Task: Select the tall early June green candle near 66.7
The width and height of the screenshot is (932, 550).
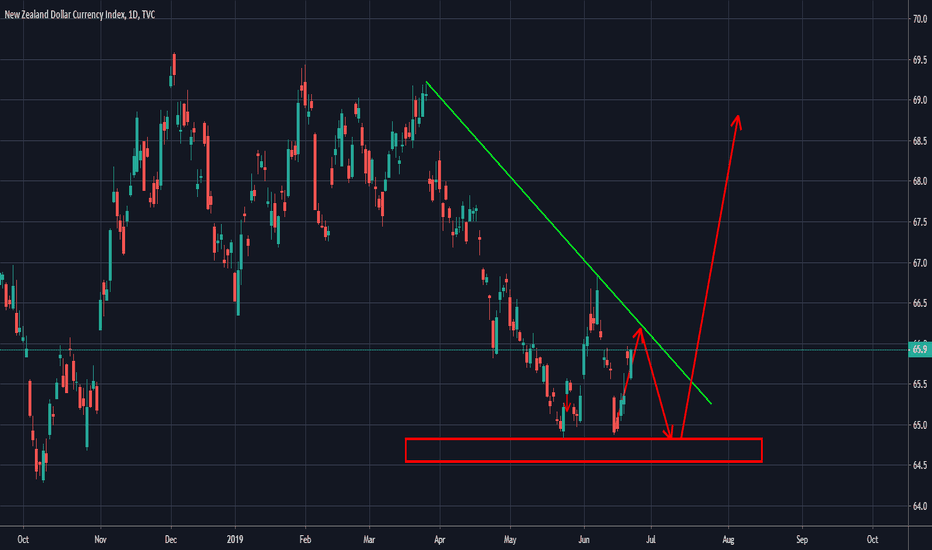Action: (x=597, y=302)
